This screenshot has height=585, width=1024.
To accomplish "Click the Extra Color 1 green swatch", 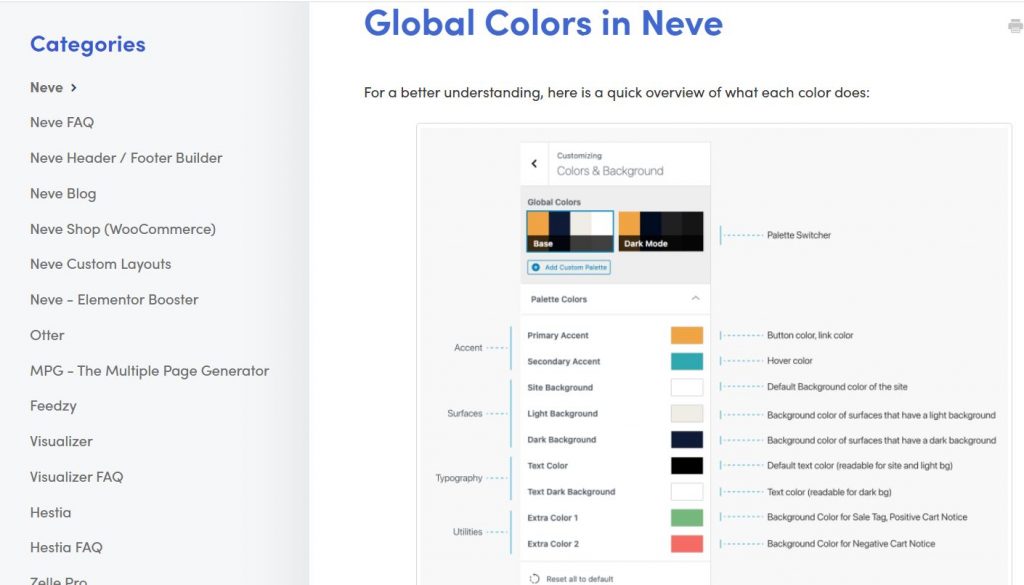I will click(x=686, y=518).
